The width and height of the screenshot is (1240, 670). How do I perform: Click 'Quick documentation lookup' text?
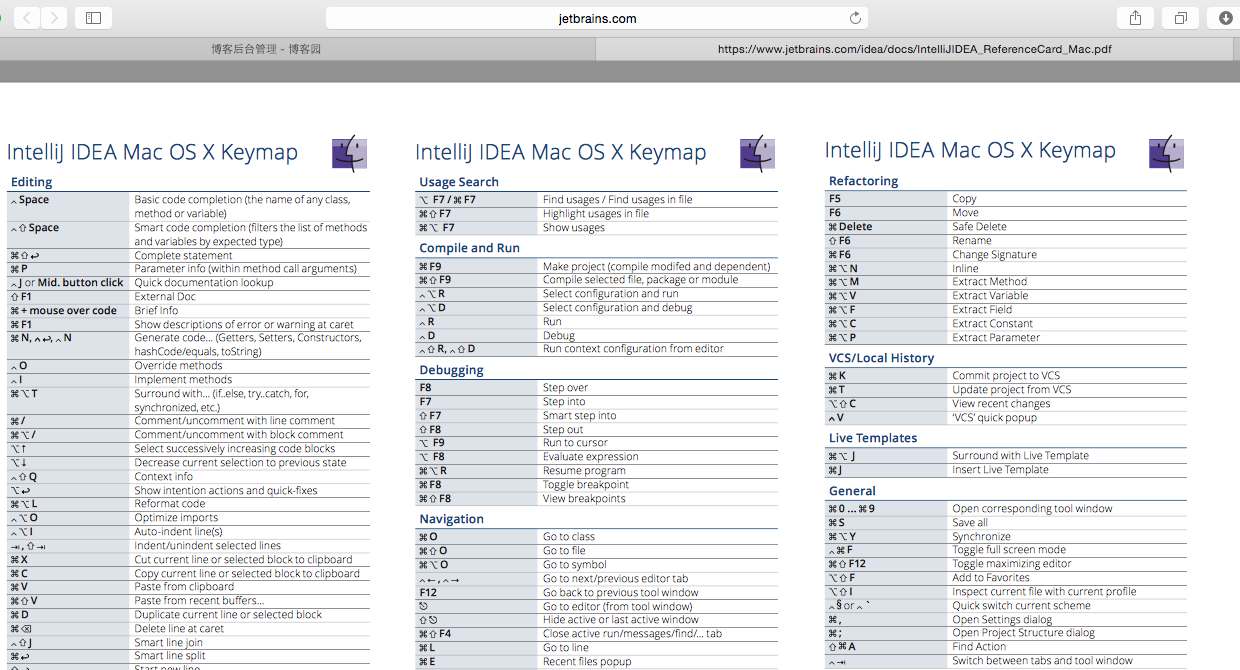pos(204,283)
